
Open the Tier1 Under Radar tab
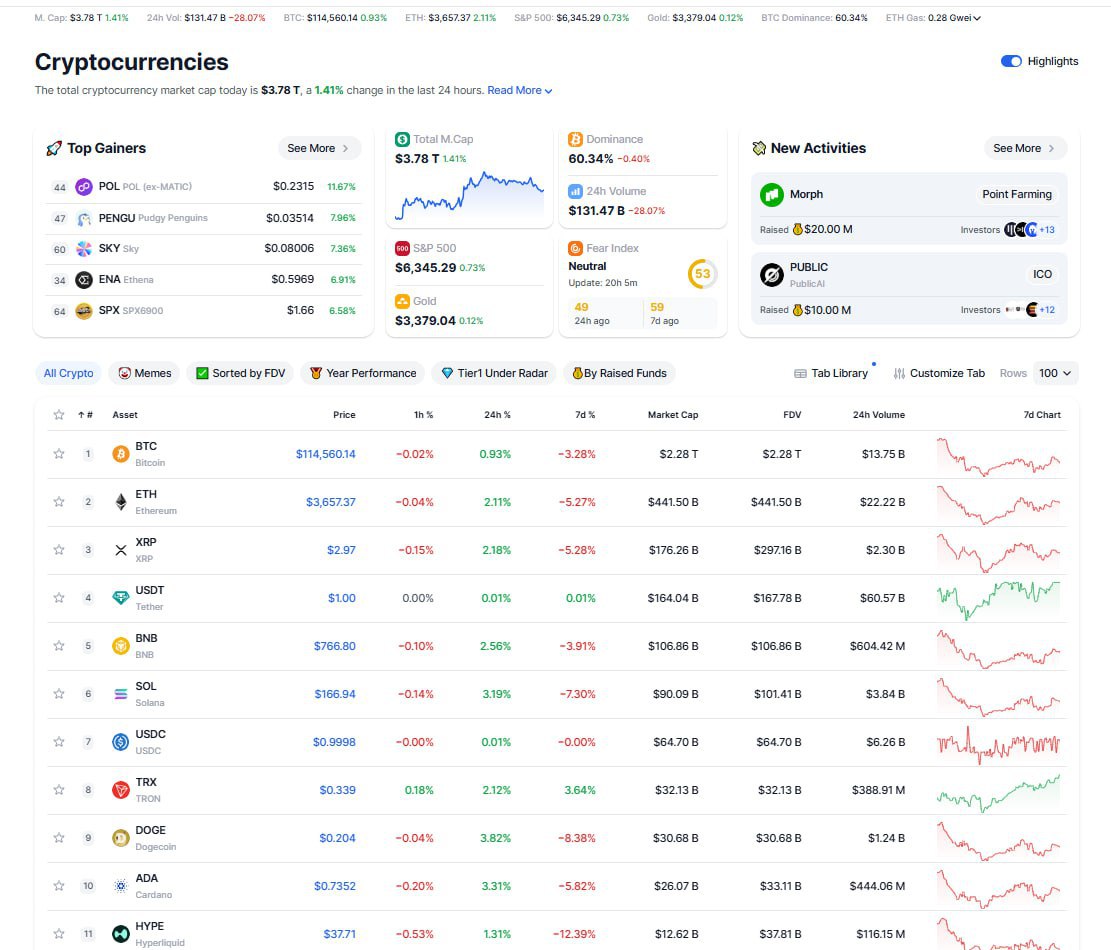pos(495,373)
